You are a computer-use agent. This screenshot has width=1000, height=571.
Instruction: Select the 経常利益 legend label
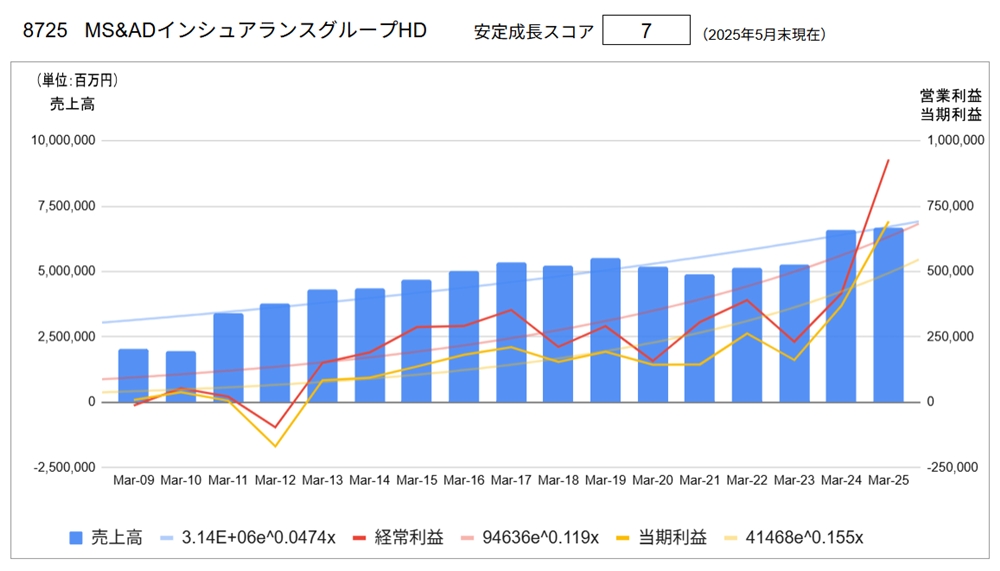[x=409, y=538]
